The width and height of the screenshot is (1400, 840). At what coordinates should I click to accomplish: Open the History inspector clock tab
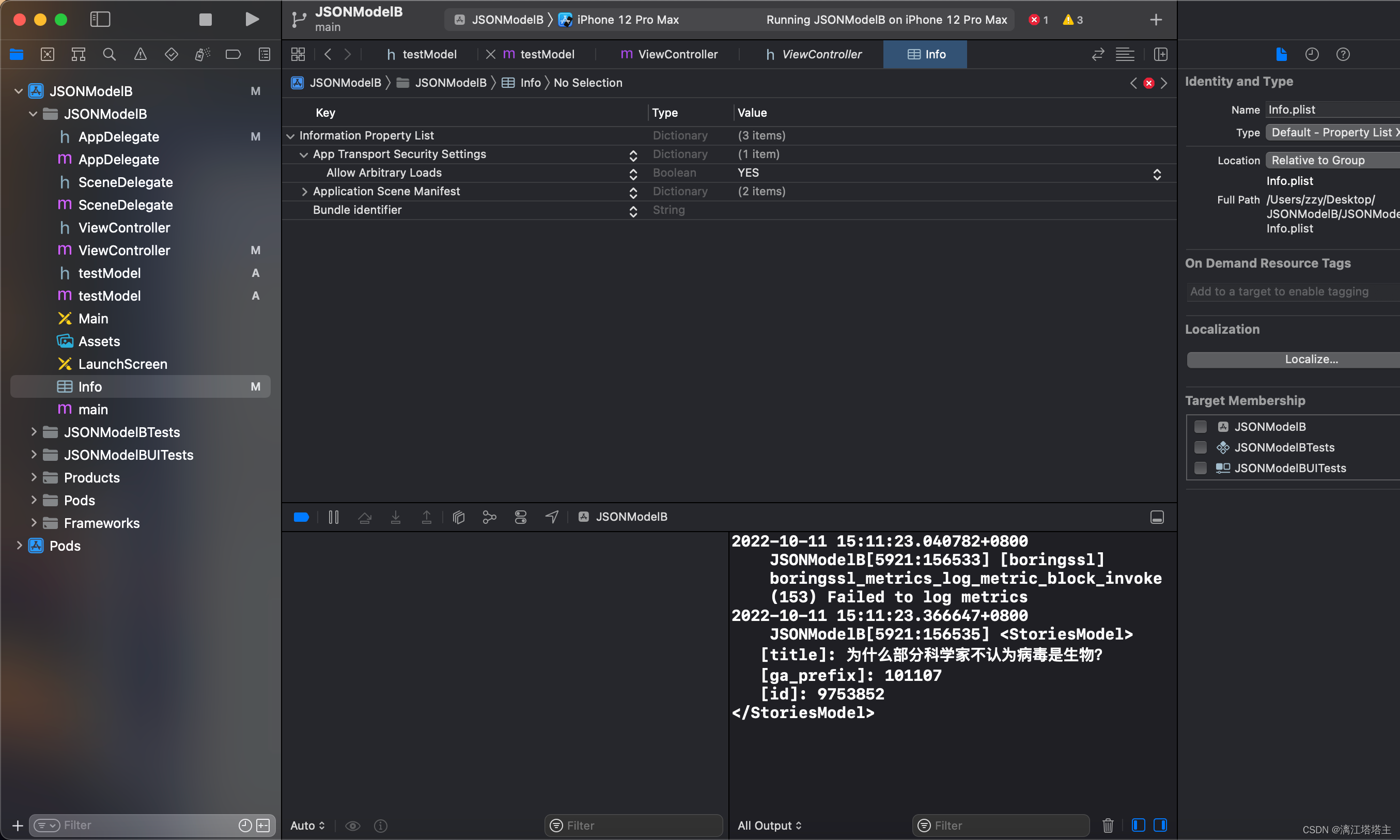click(1312, 54)
